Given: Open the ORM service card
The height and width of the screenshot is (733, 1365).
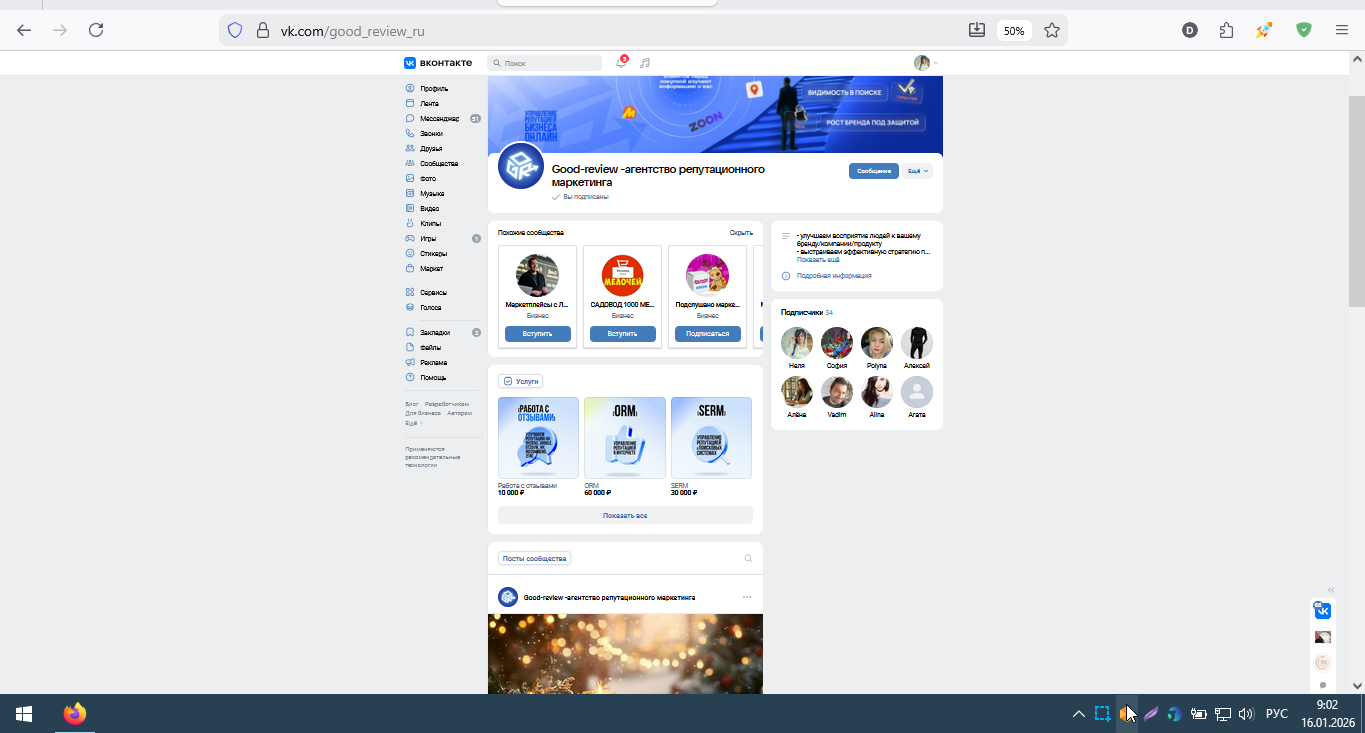Looking at the screenshot, I should tap(625, 438).
